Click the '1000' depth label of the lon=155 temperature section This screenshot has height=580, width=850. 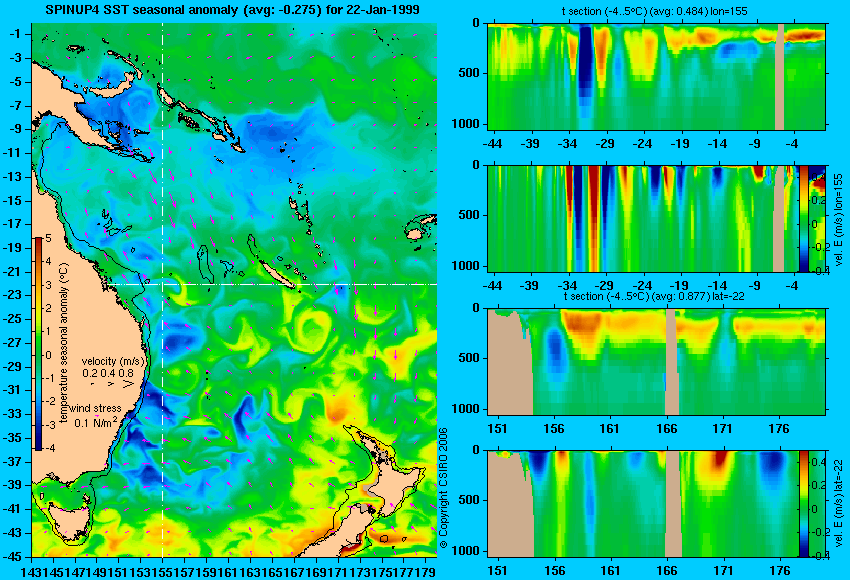pyautogui.click(x=465, y=124)
